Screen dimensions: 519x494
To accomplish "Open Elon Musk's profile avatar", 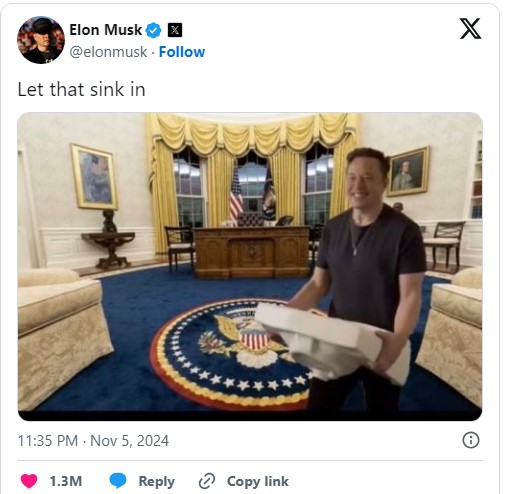I will pyautogui.click(x=41, y=40).
